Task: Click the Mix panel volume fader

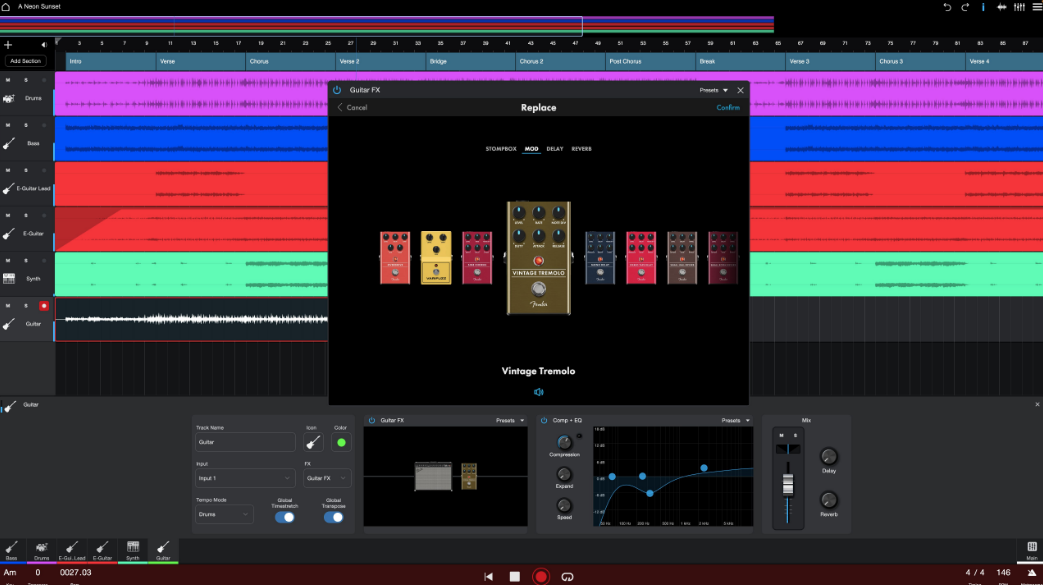Action: click(x=788, y=485)
